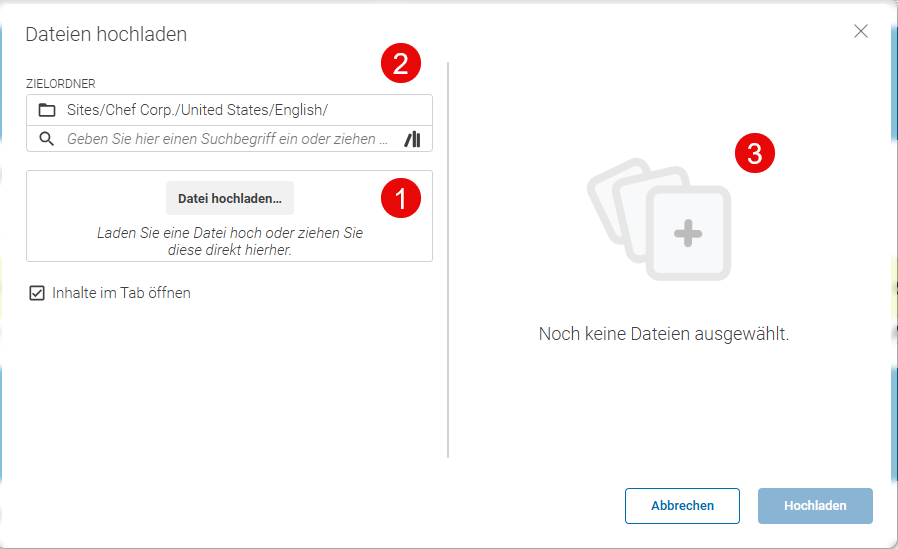
Task: Click the Datei hochladen... button
Action: 230,199
